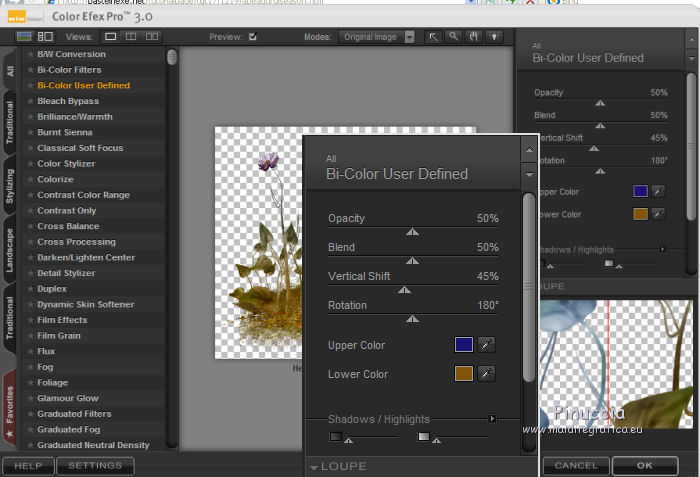Open Traditional tab between All and Stylizing
This screenshot has height=477, width=700.
click(10, 123)
